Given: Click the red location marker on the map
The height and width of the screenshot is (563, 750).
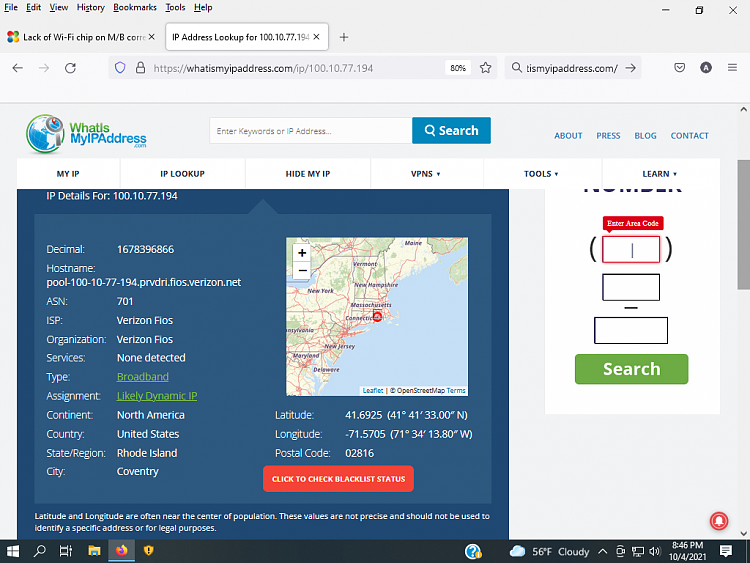Looking at the screenshot, I should 377,316.
